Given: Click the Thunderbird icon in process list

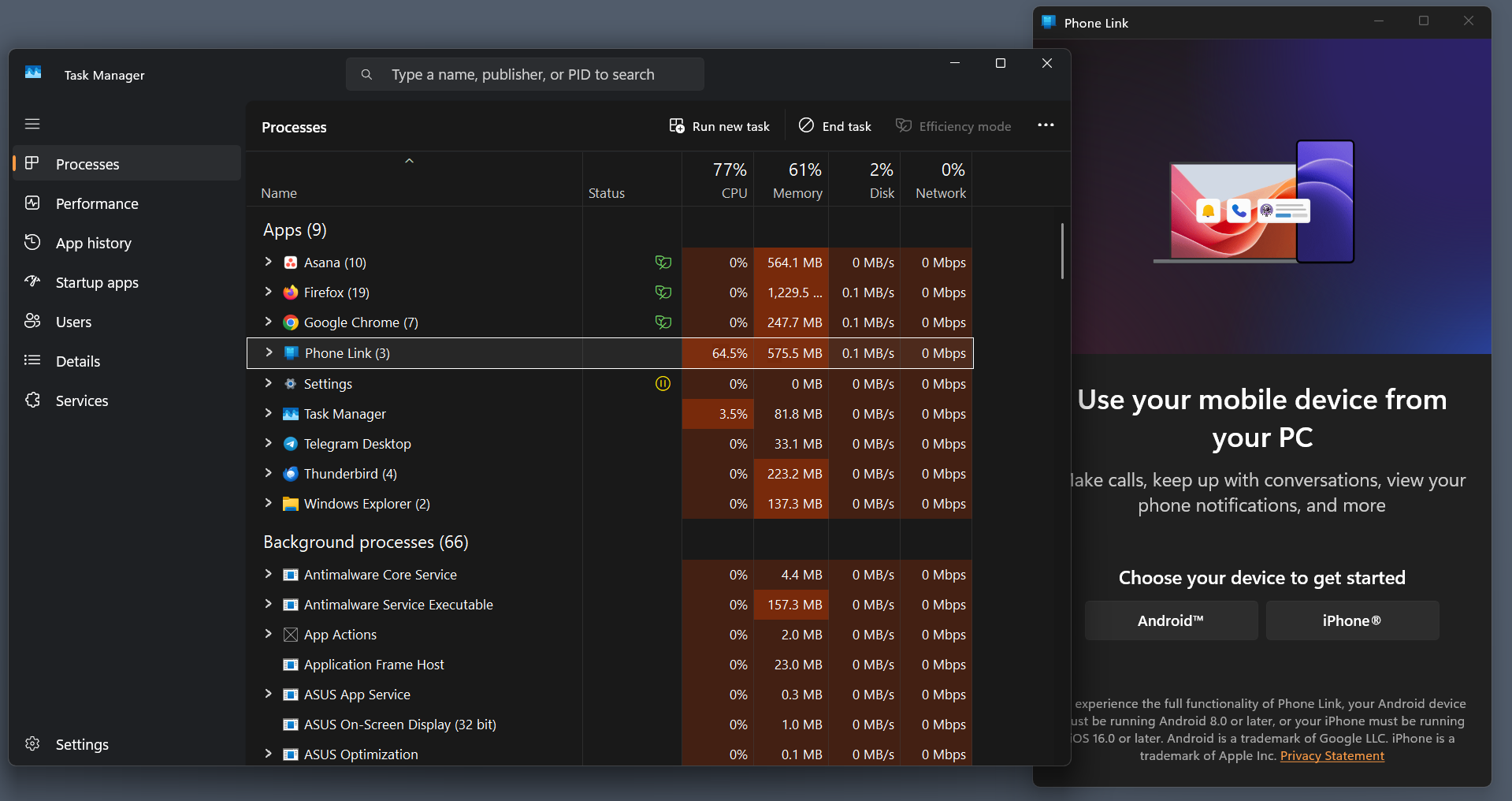Looking at the screenshot, I should [x=291, y=474].
